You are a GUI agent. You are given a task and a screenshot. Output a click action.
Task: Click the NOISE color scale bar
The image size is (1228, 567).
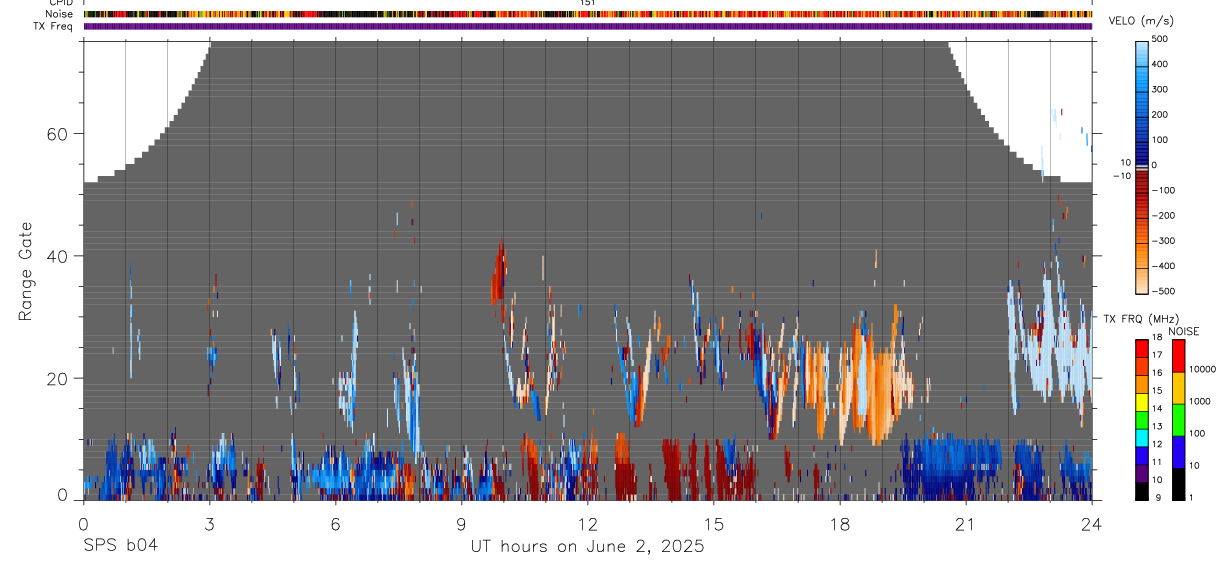tap(1179, 420)
